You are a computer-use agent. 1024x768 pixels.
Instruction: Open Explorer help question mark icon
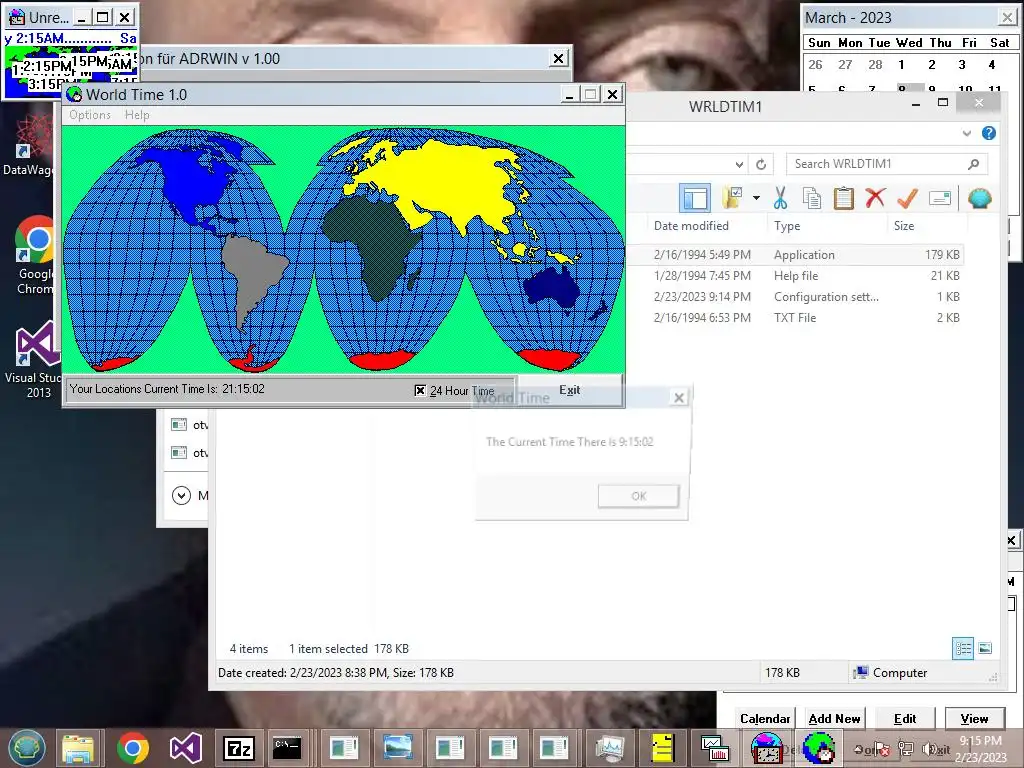coord(989,133)
